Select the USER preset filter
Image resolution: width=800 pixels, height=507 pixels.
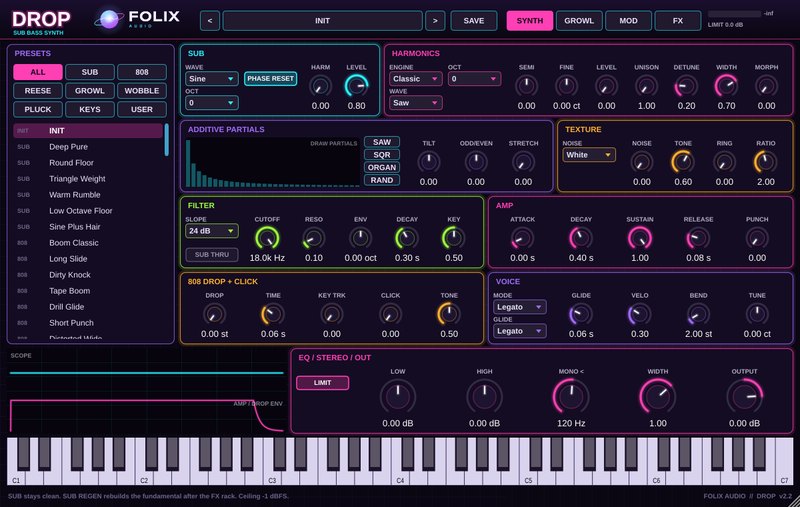(x=142, y=109)
